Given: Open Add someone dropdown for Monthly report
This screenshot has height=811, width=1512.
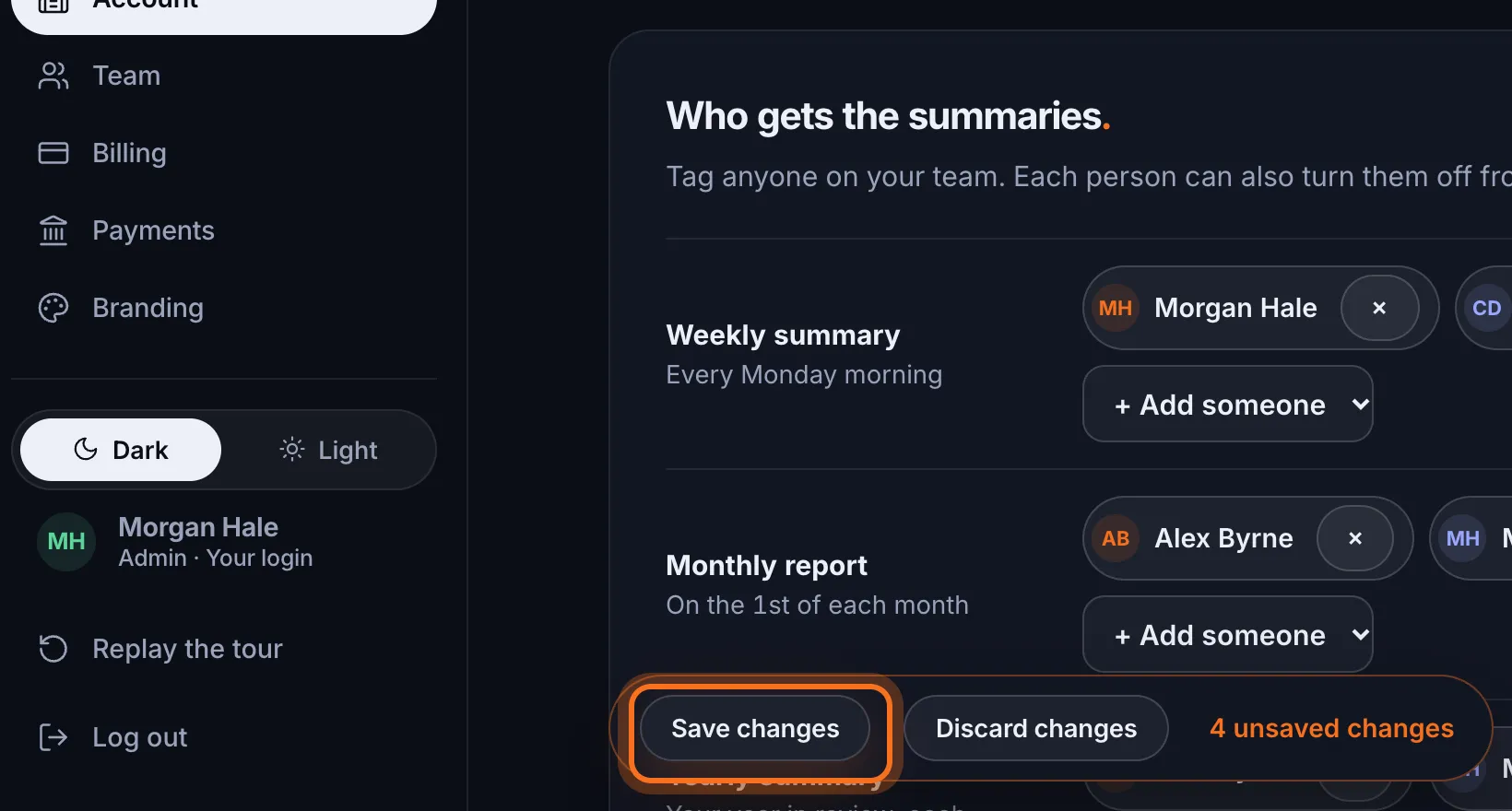Looking at the screenshot, I should pos(1227,634).
